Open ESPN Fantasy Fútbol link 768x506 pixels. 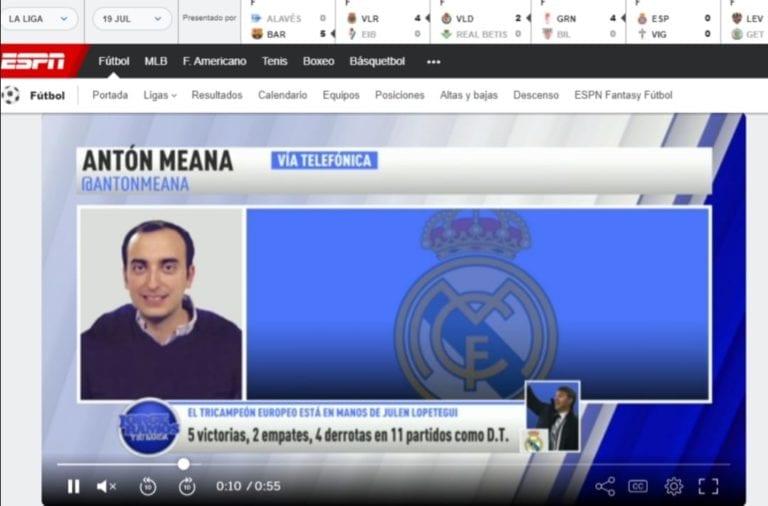tap(623, 95)
